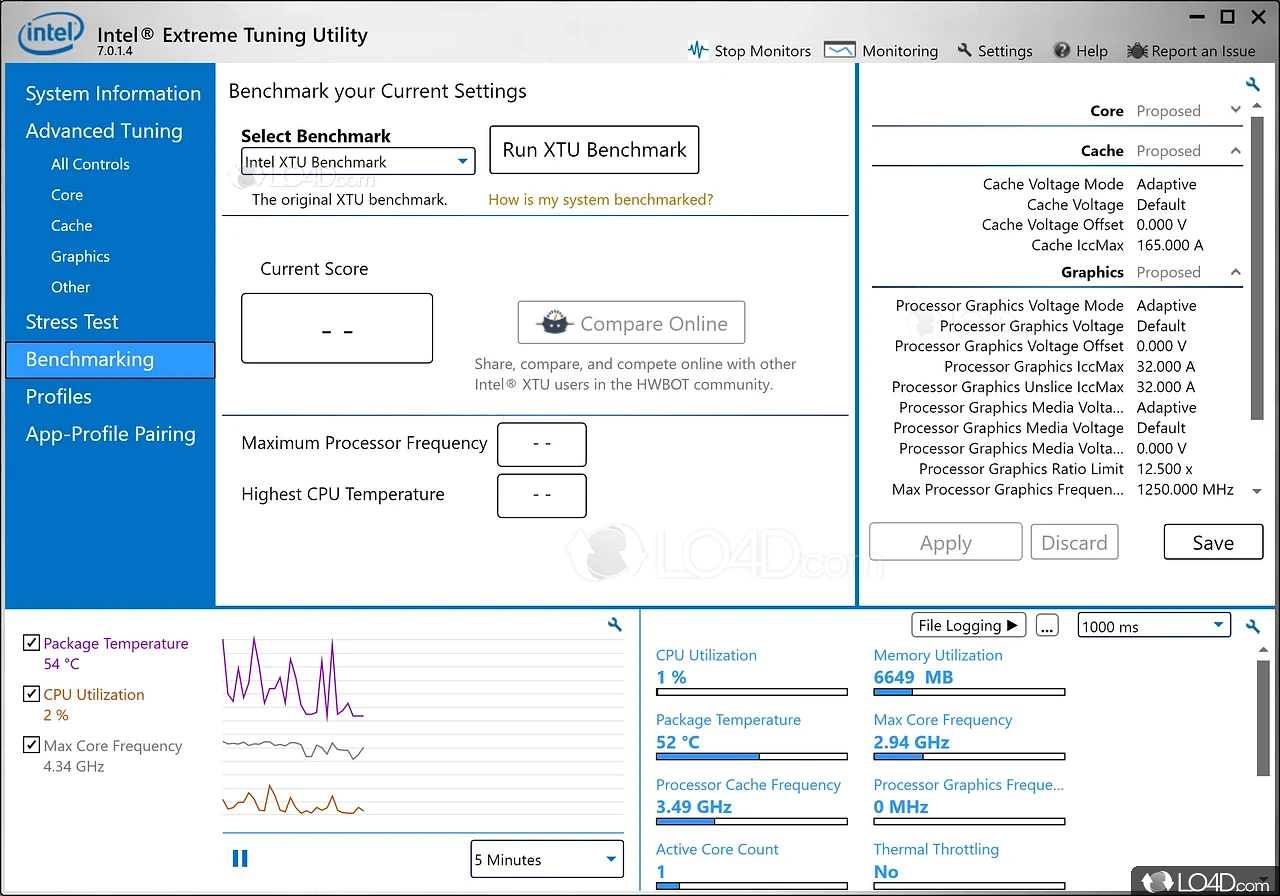Click the Discard button
The width and height of the screenshot is (1280, 896).
click(1074, 542)
